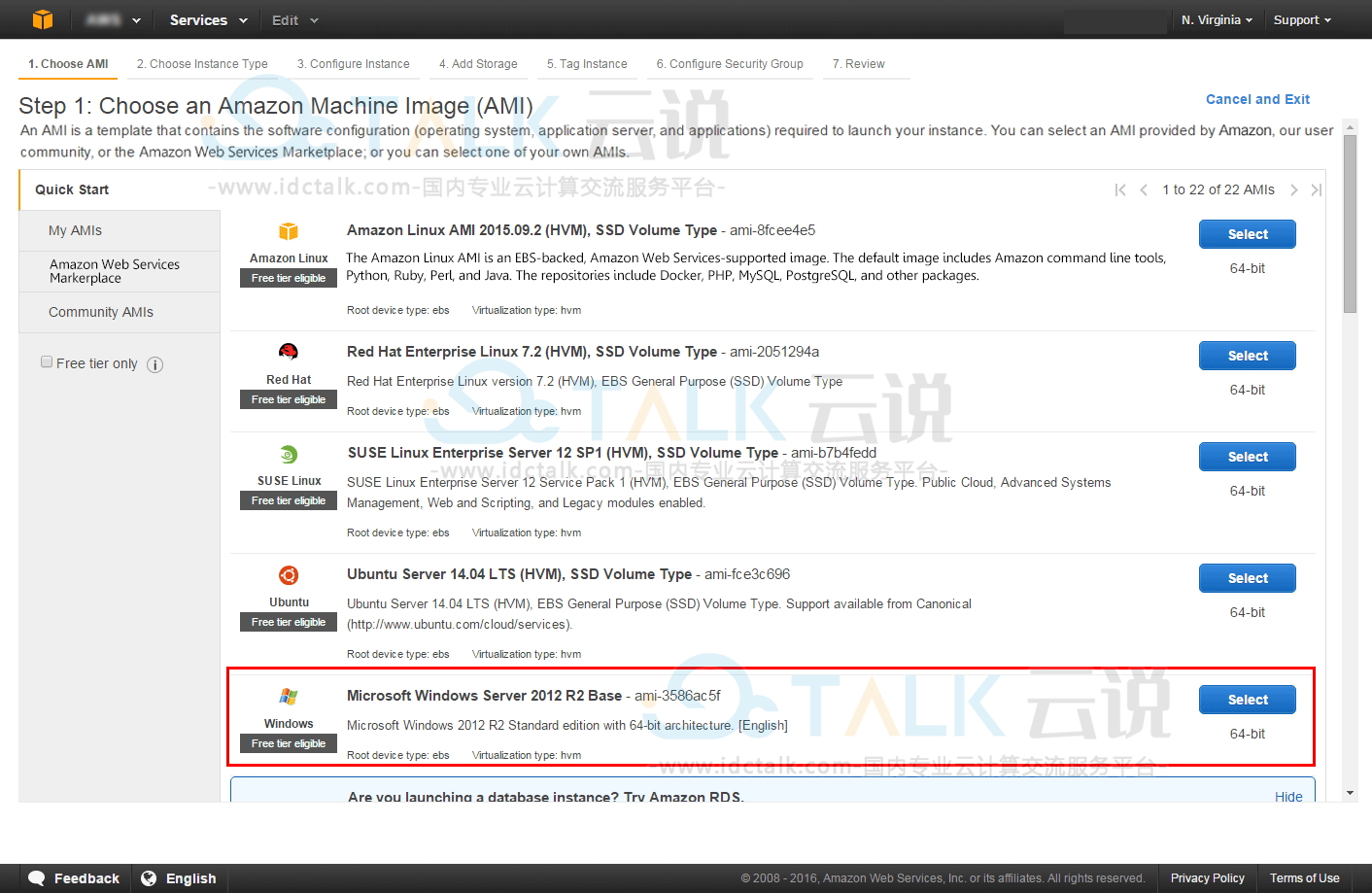Click the Red Hat Enterprise Linux 7.2 title
This screenshot has height=893, width=1372.
pyautogui.click(x=532, y=352)
